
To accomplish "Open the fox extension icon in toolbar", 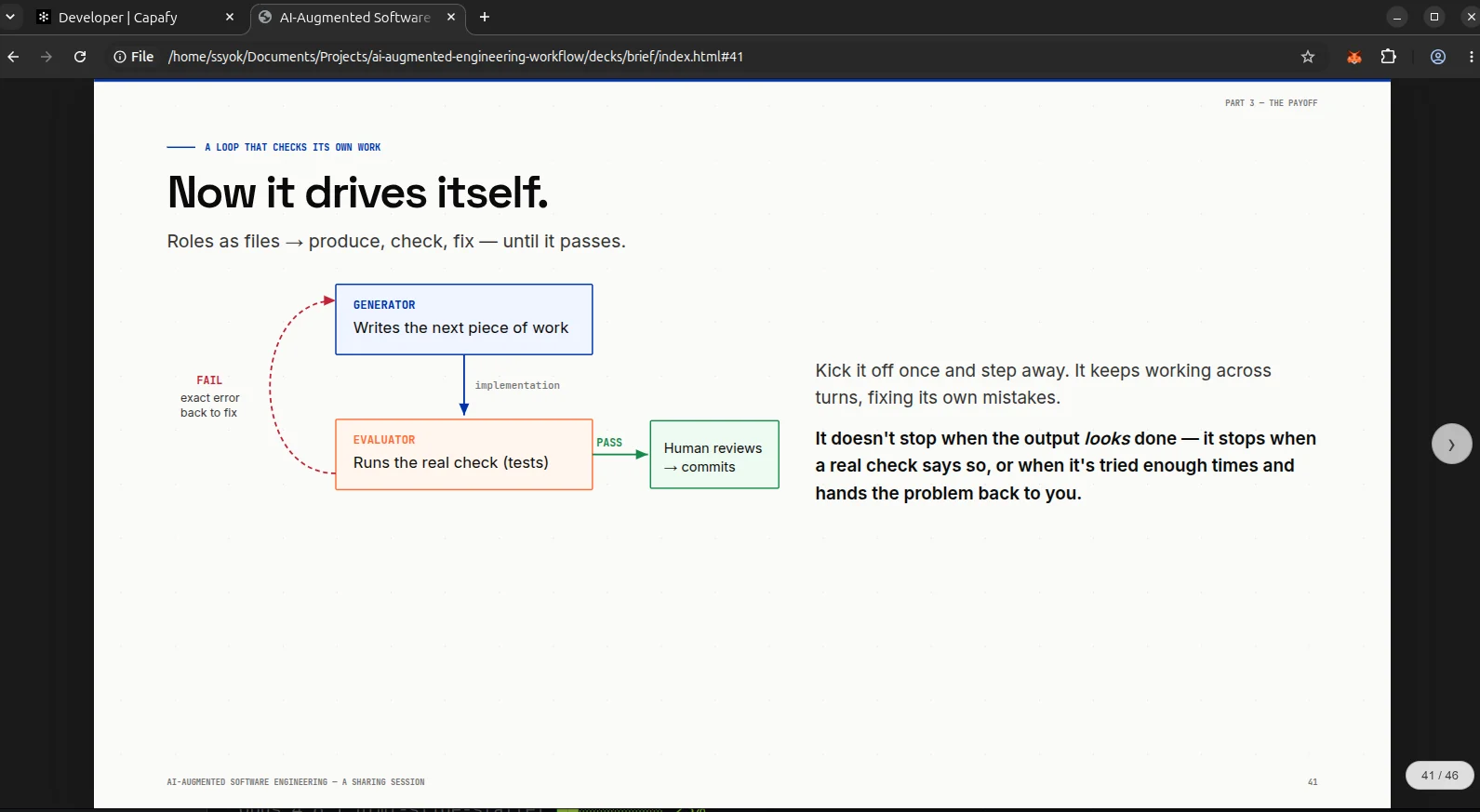I will [x=1354, y=57].
